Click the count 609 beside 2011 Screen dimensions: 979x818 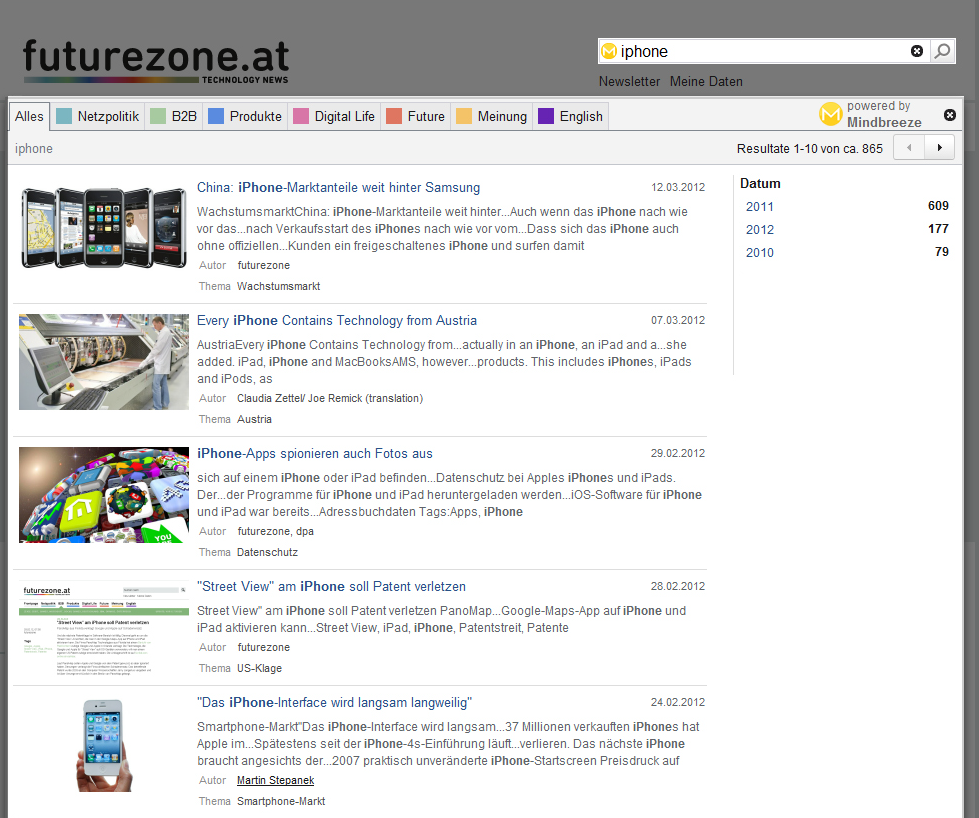coord(938,206)
